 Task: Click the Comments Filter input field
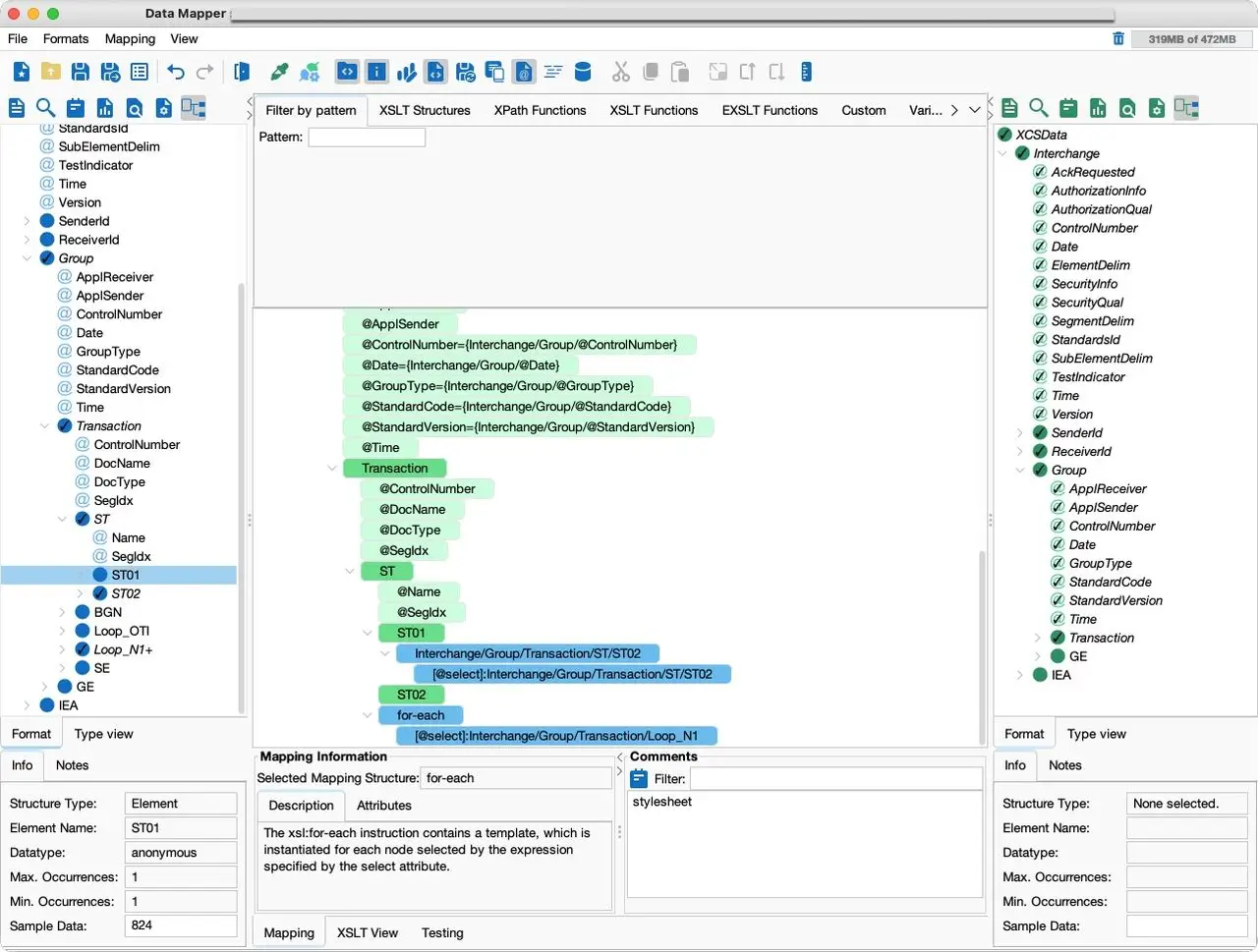click(836, 779)
